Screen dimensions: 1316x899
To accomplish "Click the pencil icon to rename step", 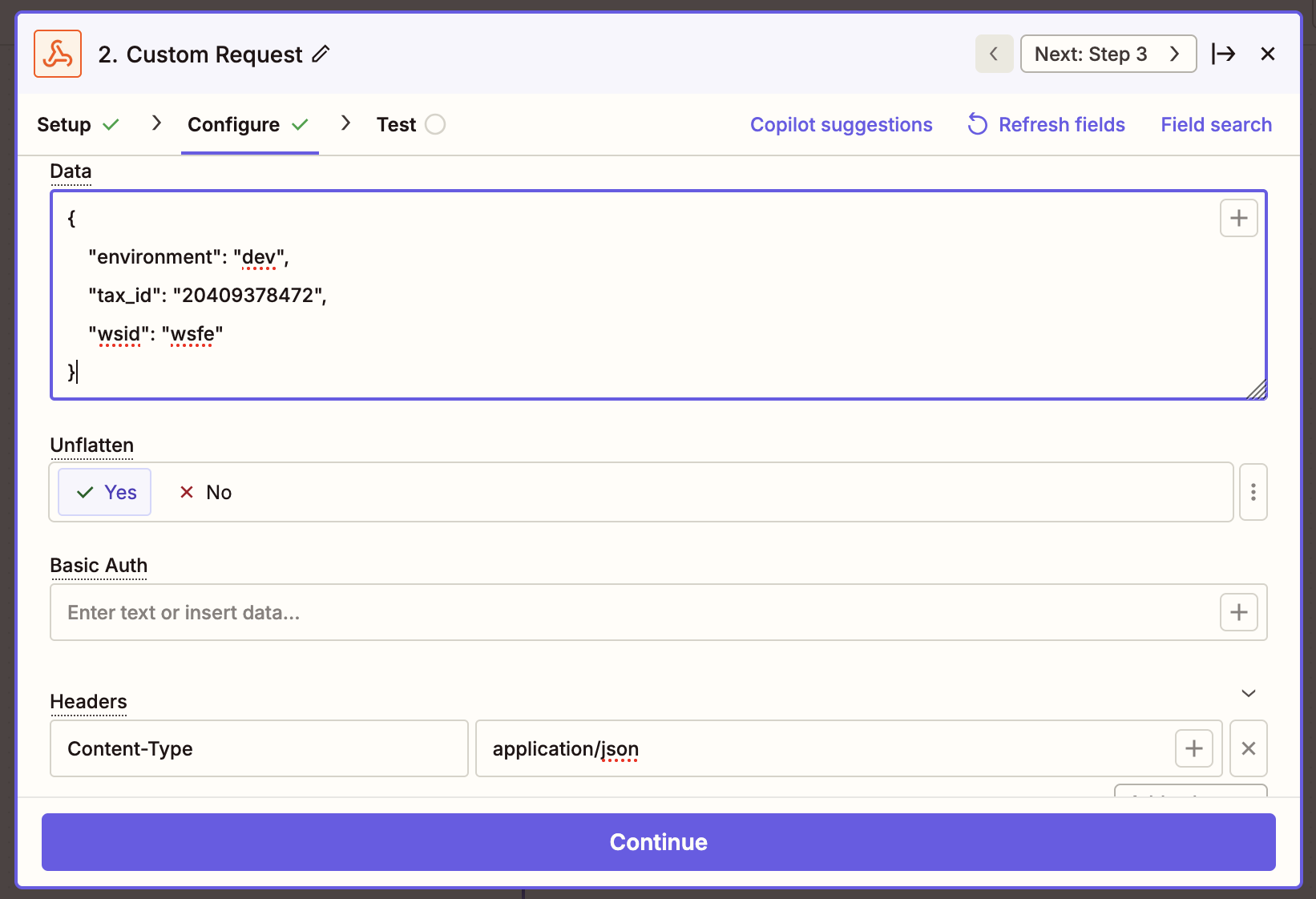I will tap(321, 54).
